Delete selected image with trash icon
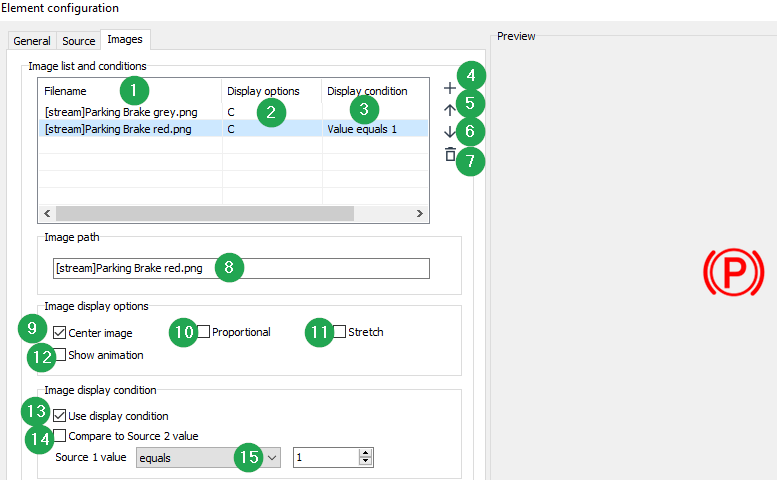The height and width of the screenshot is (480, 777). click(x=449, y=155)
